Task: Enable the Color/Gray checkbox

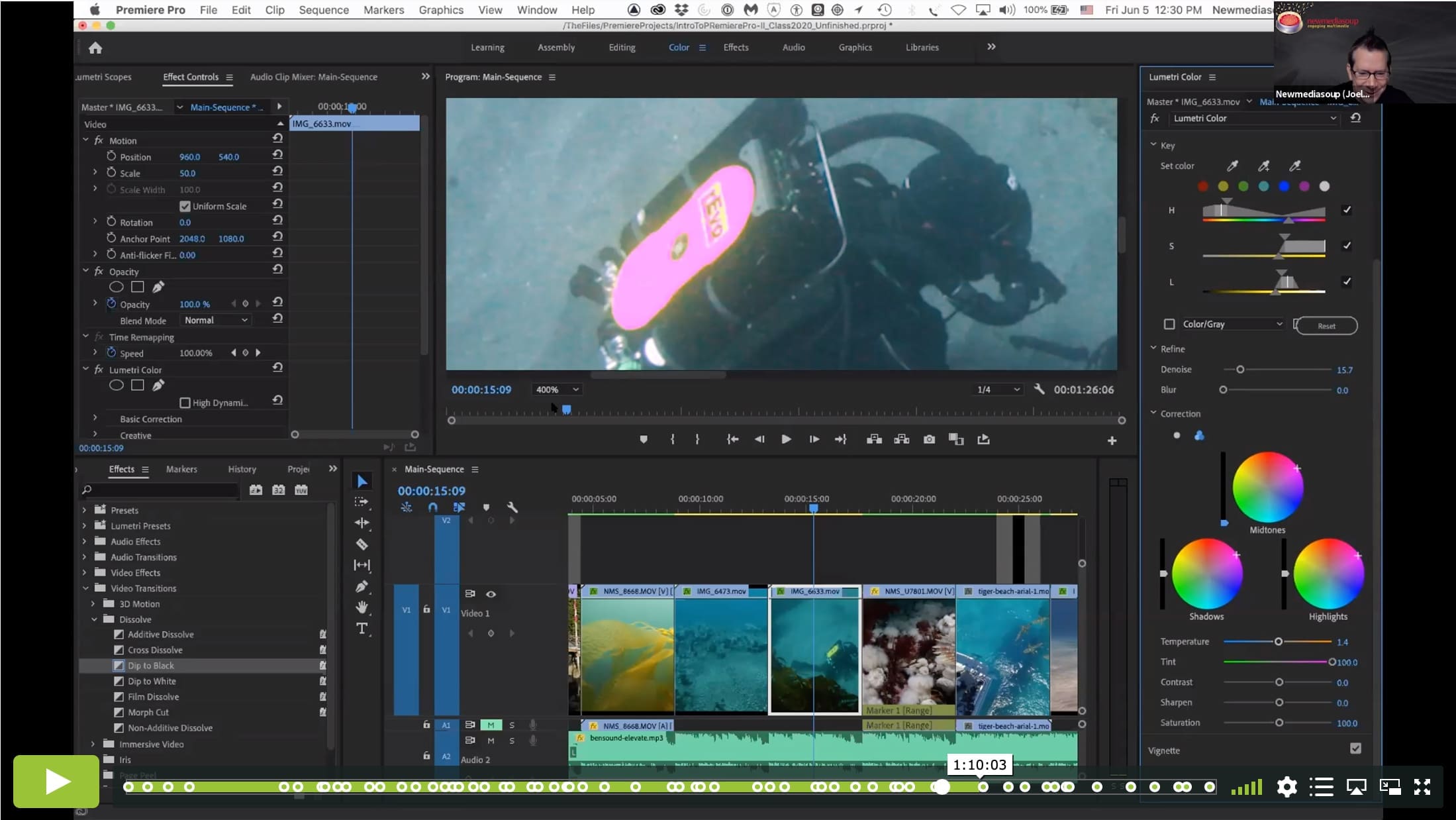Action: click(x=1169, y=324)
